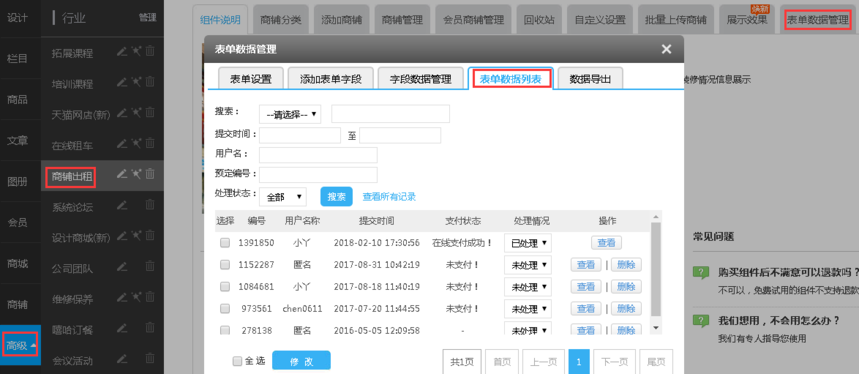Open 未处理 status dropdown for record 1084681
The image size is (859, 374).
click(x=528, y=287)
